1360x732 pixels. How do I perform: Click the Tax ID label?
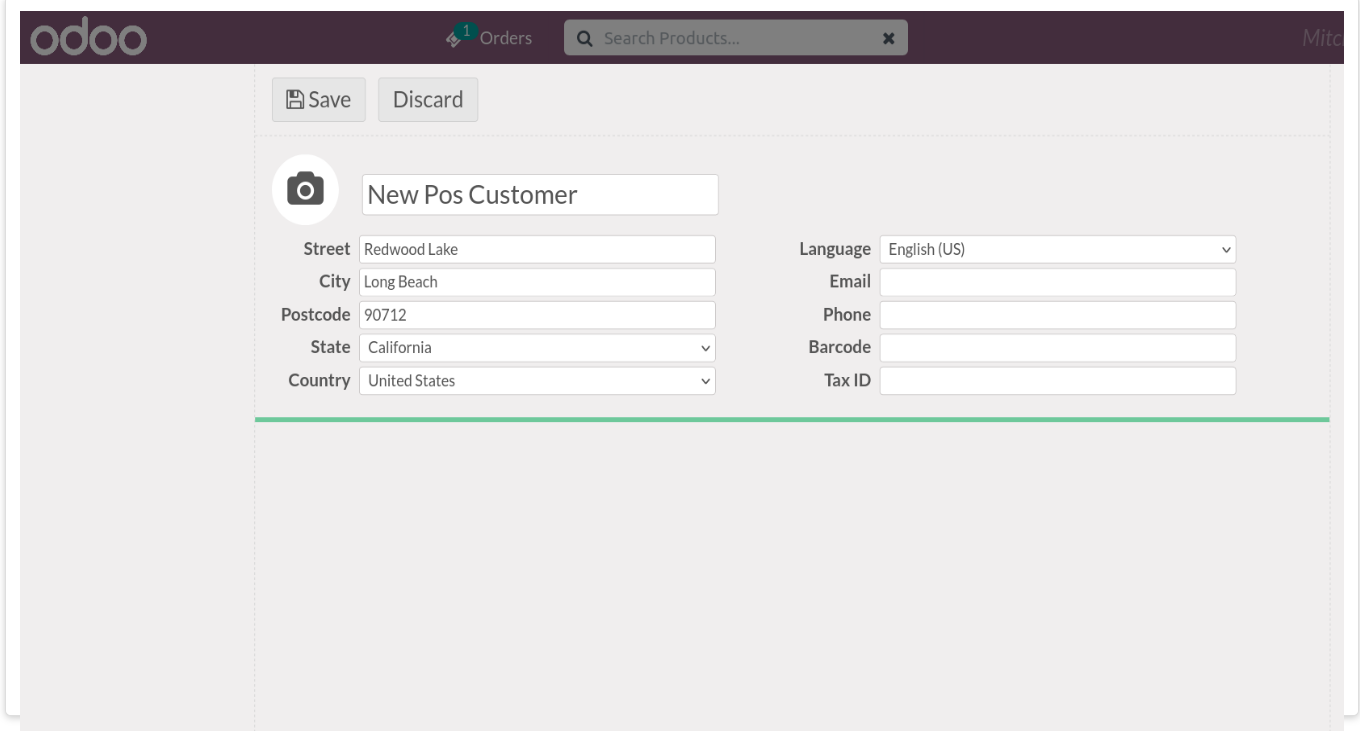coord(847,380)
